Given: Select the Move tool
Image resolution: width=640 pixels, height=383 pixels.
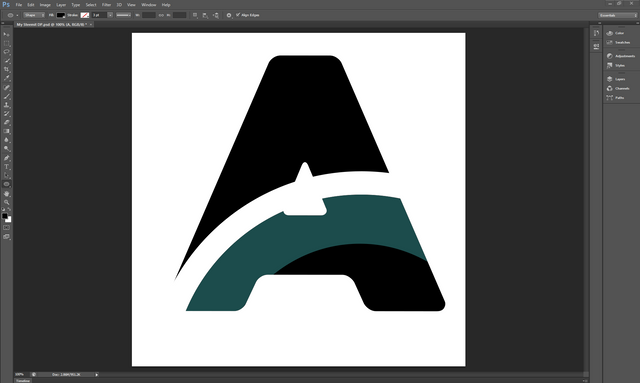Looking at the screenshot, I should [x=7, y=34].
